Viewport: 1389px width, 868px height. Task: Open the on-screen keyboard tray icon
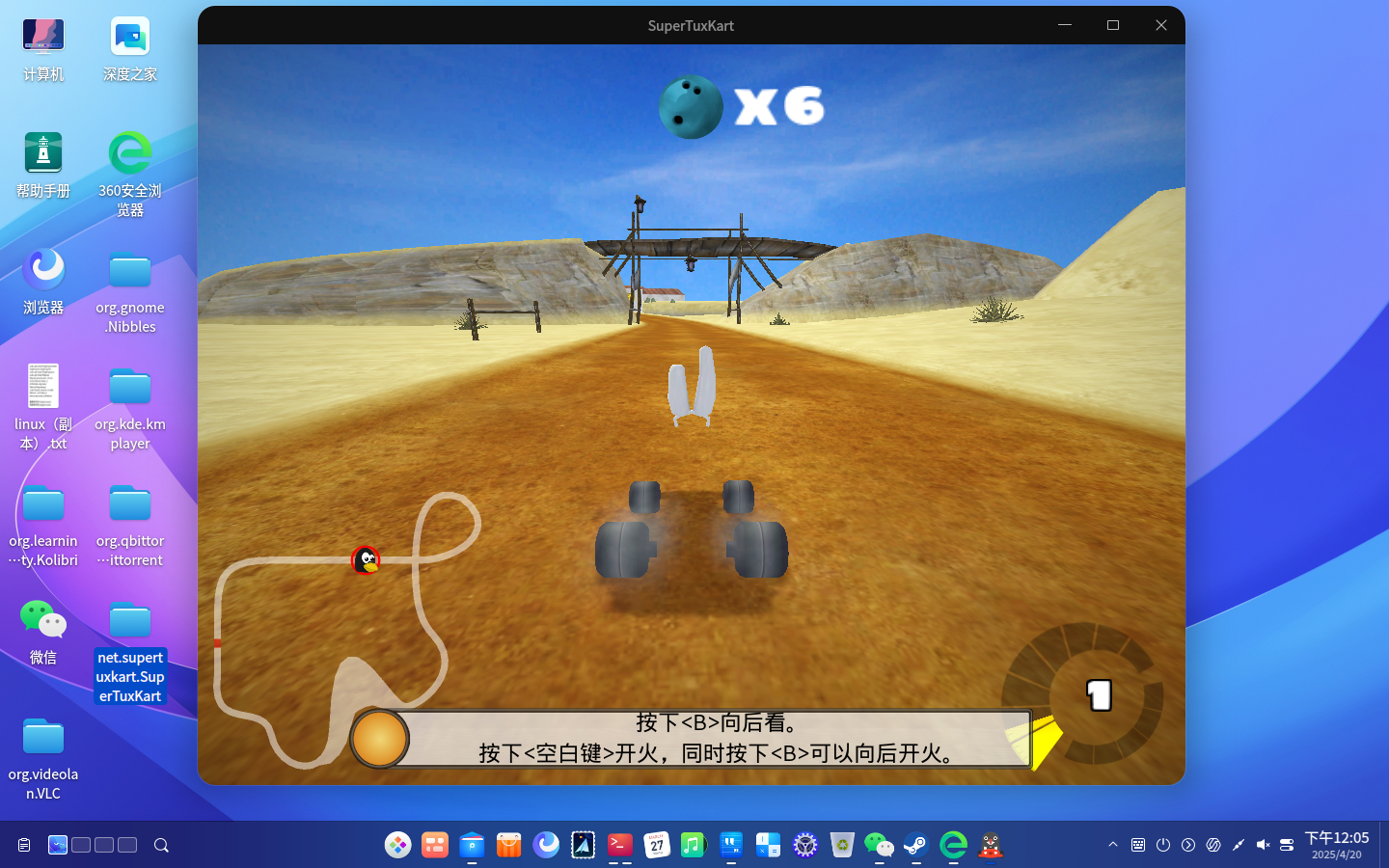(1138, 845)
